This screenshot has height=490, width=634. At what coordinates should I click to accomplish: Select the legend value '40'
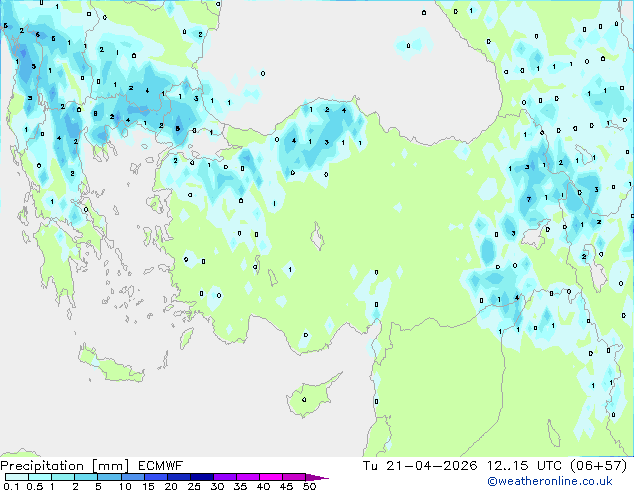(263, 486)
